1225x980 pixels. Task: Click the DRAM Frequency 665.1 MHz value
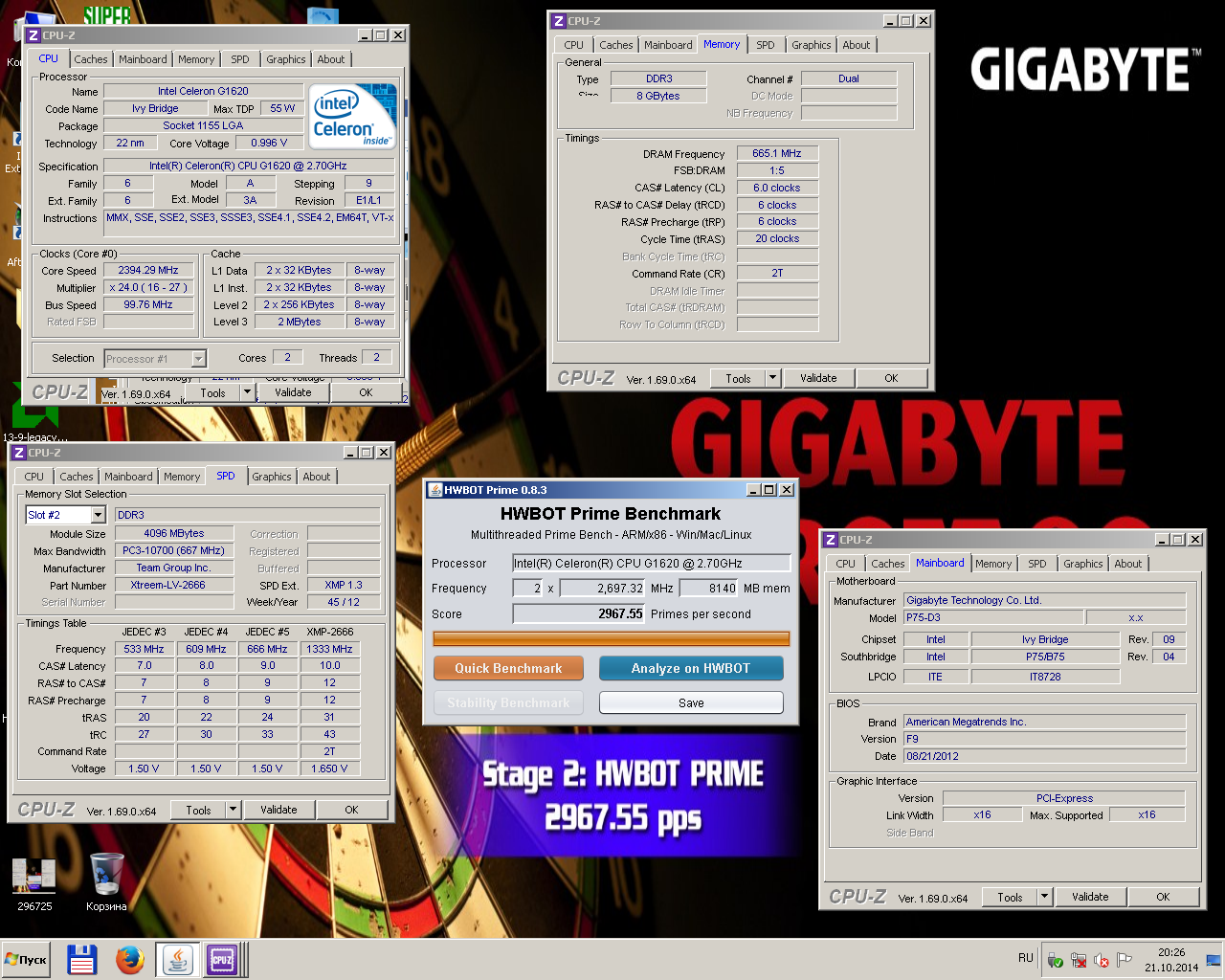click(x=777, y=153)
